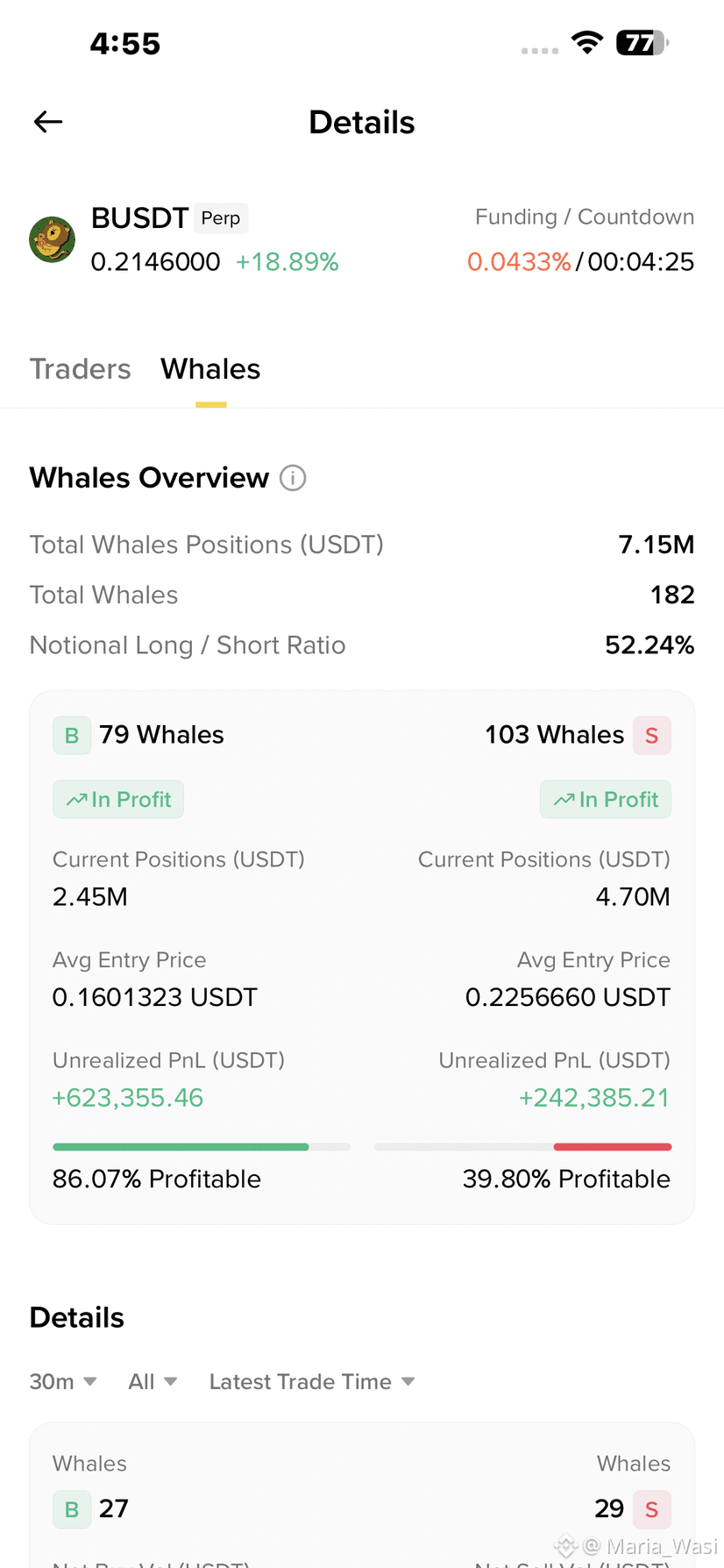This screenshot has height=1568, width=724.
Task: Open the Whales Overview info icon
Action: (293, 478)
